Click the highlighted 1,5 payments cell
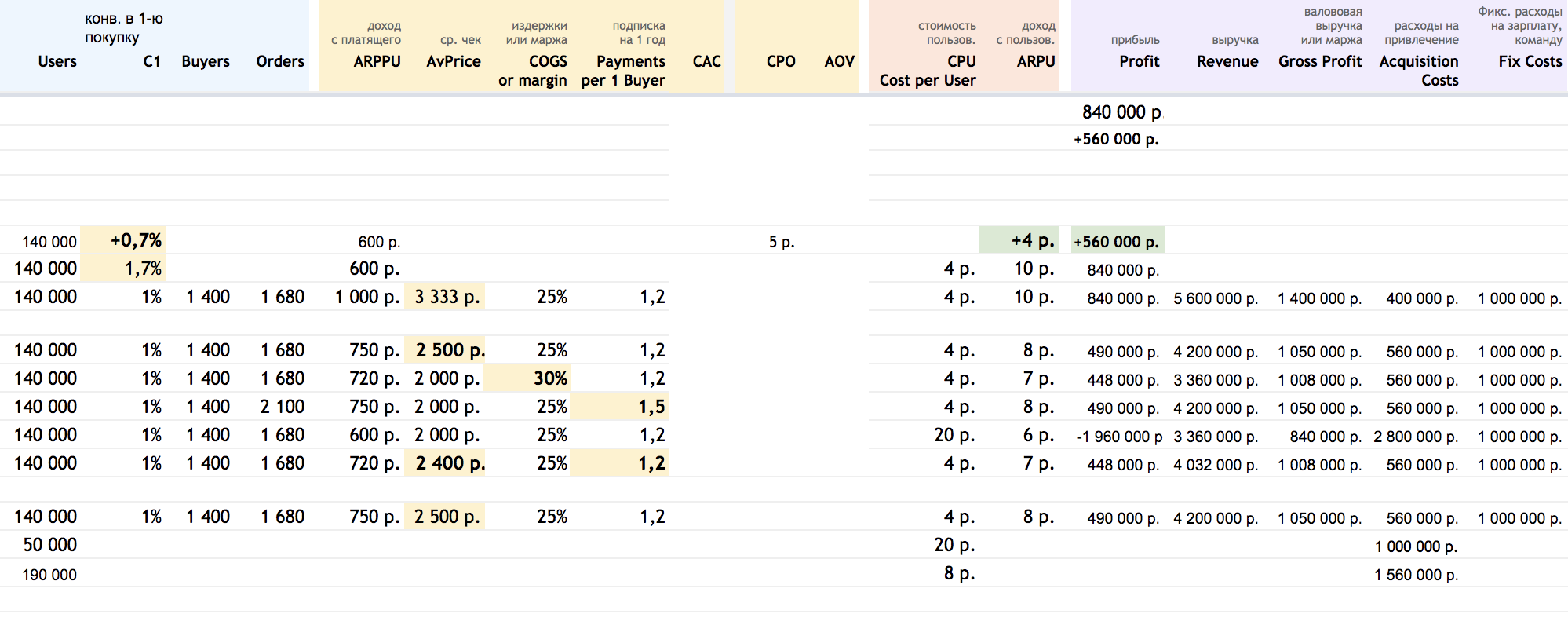Screen dimensions: 1568x625 620,407
